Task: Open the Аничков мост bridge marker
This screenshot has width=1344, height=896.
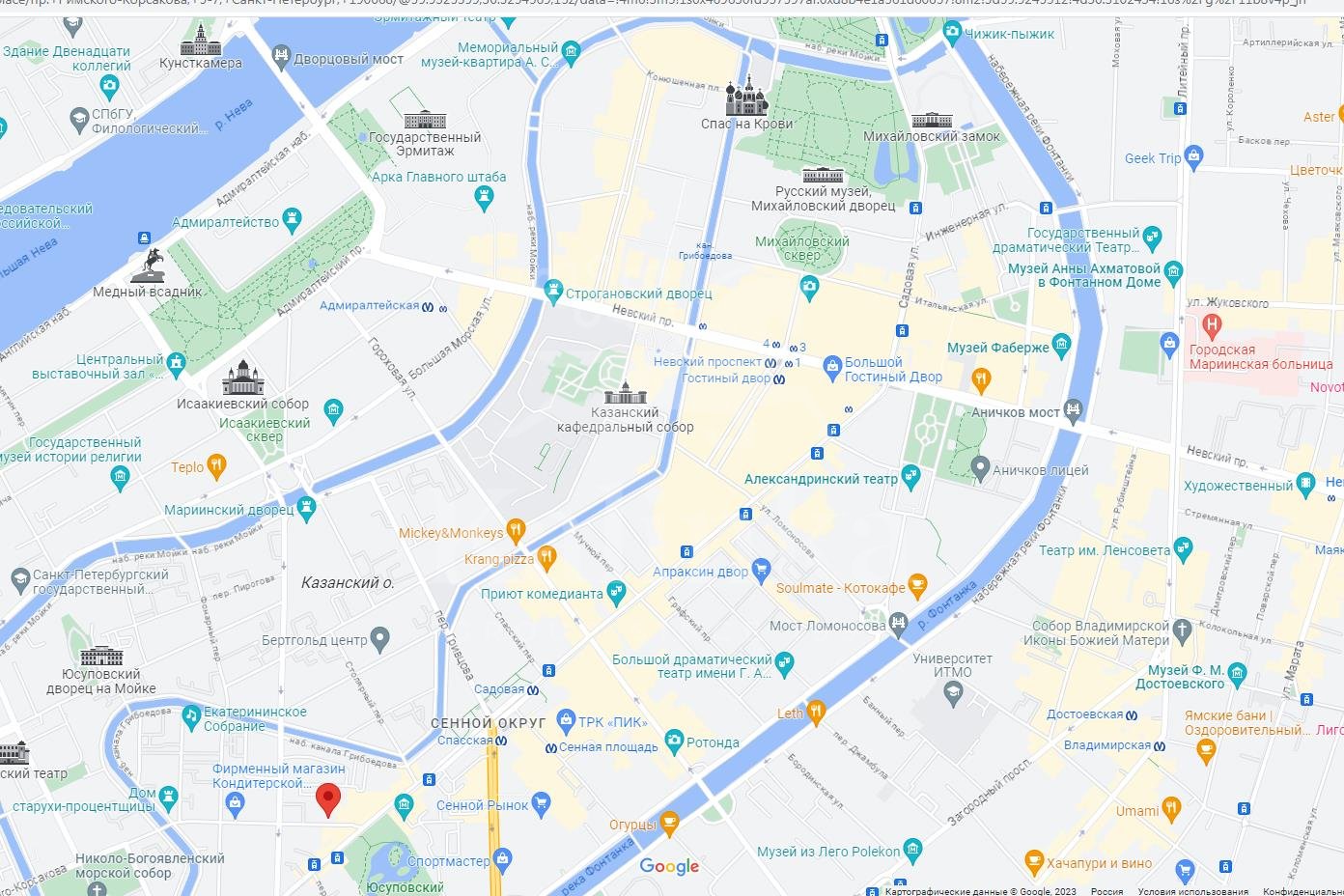Action: click(1073, 409)
